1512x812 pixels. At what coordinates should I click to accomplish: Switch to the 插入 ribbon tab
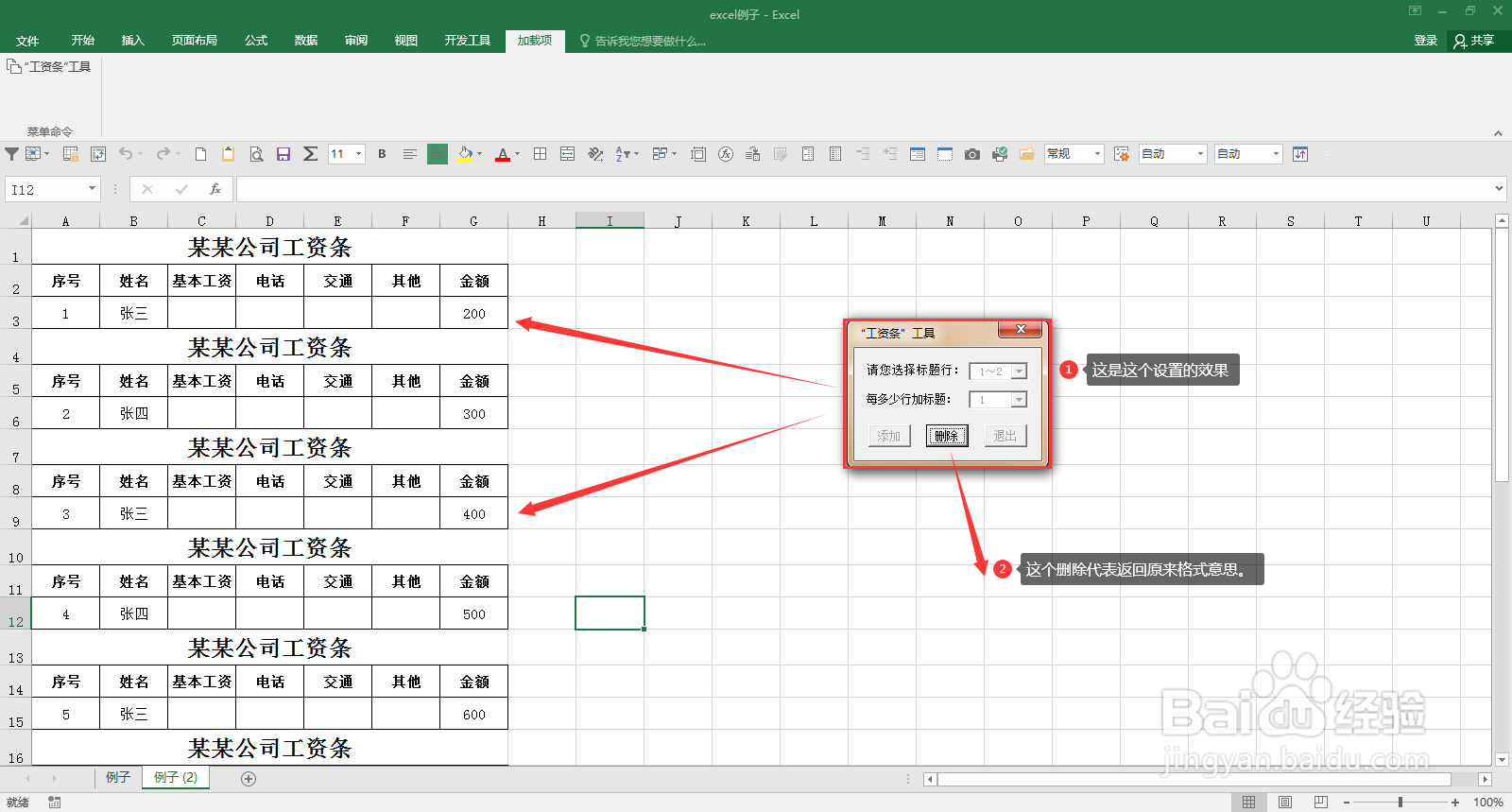point(133,41)
